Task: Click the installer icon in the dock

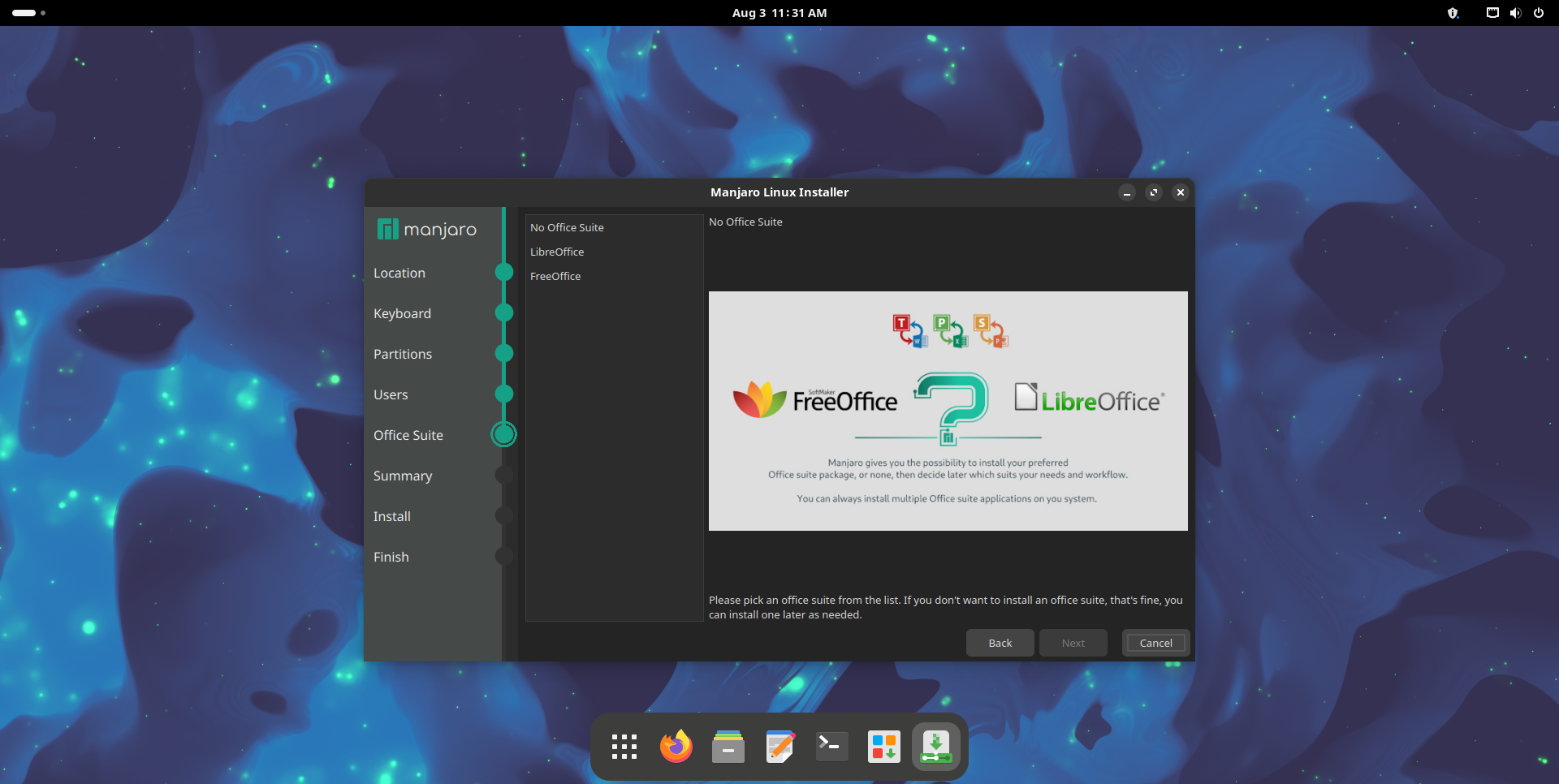Action: point(936,747)
